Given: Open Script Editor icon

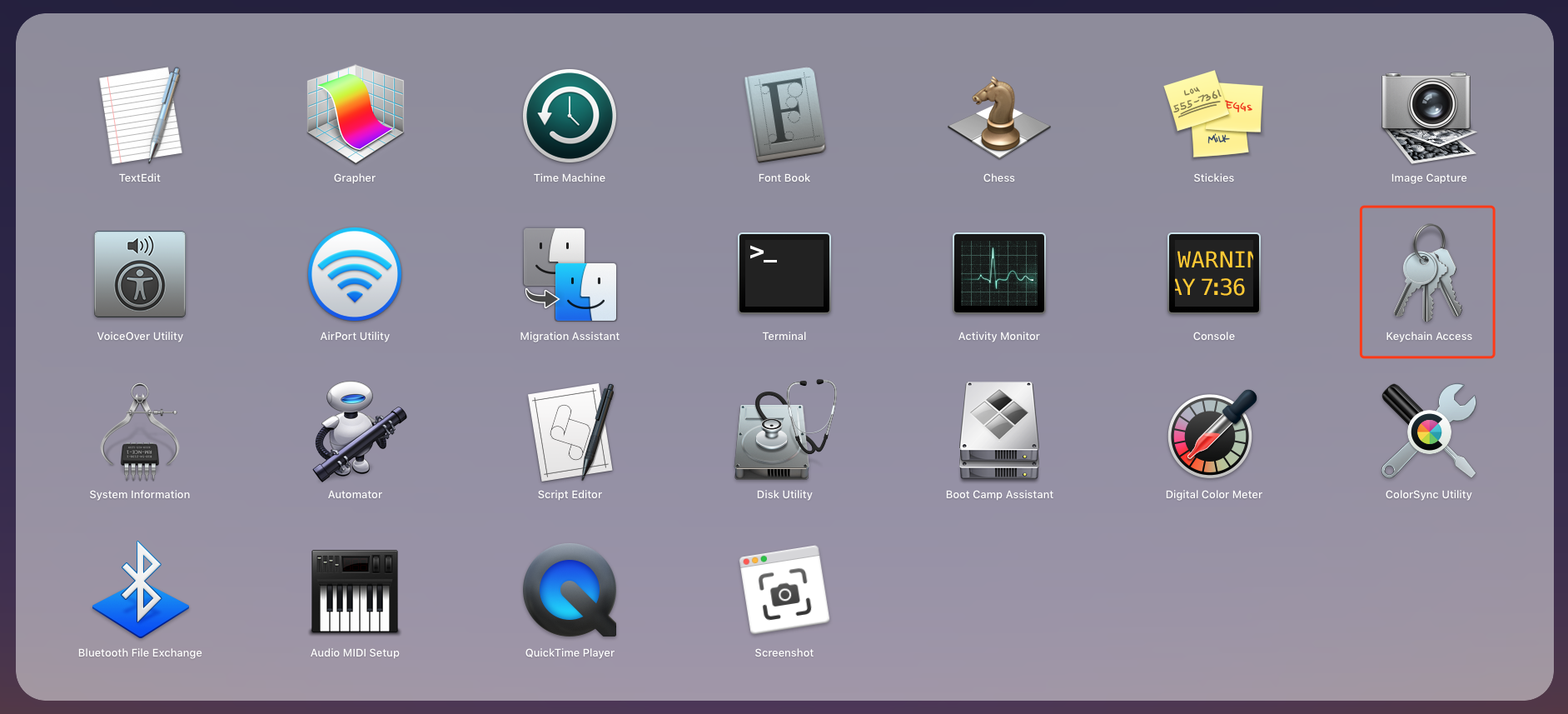Looking at the screenshot, I should click(x=571, y=432).
